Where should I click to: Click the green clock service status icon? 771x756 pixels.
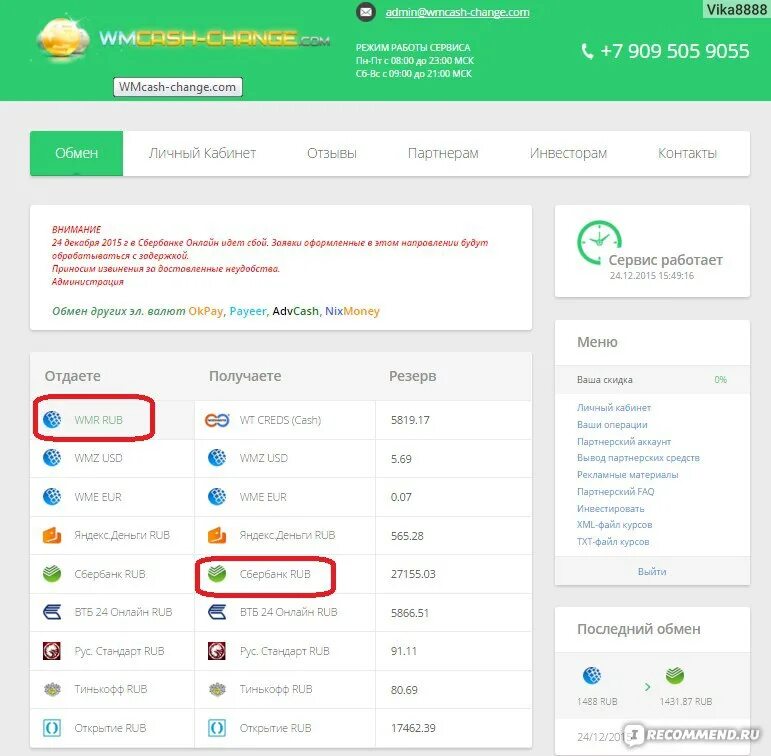(599, 242)
